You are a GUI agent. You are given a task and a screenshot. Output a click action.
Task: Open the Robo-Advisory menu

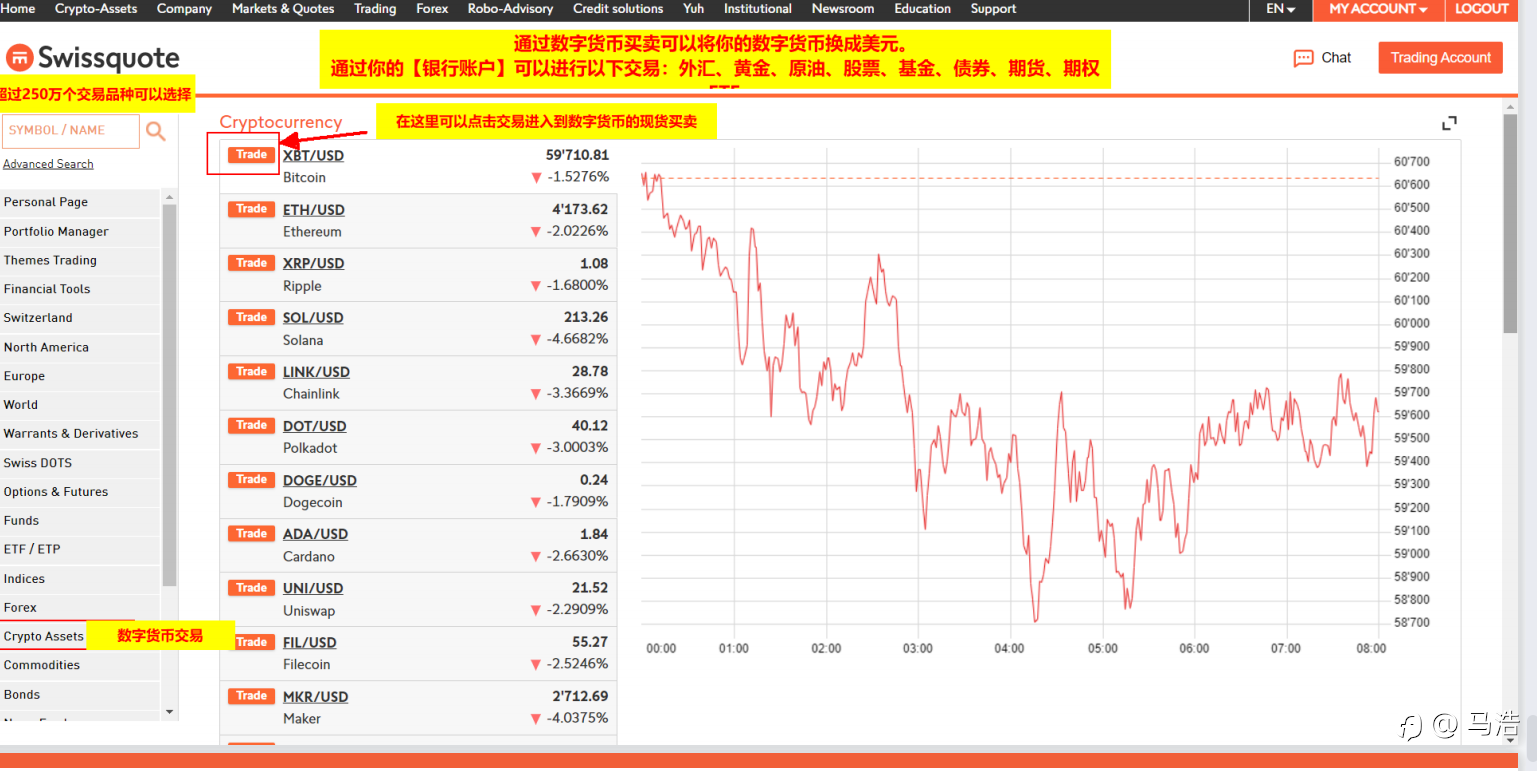point(510,9)
